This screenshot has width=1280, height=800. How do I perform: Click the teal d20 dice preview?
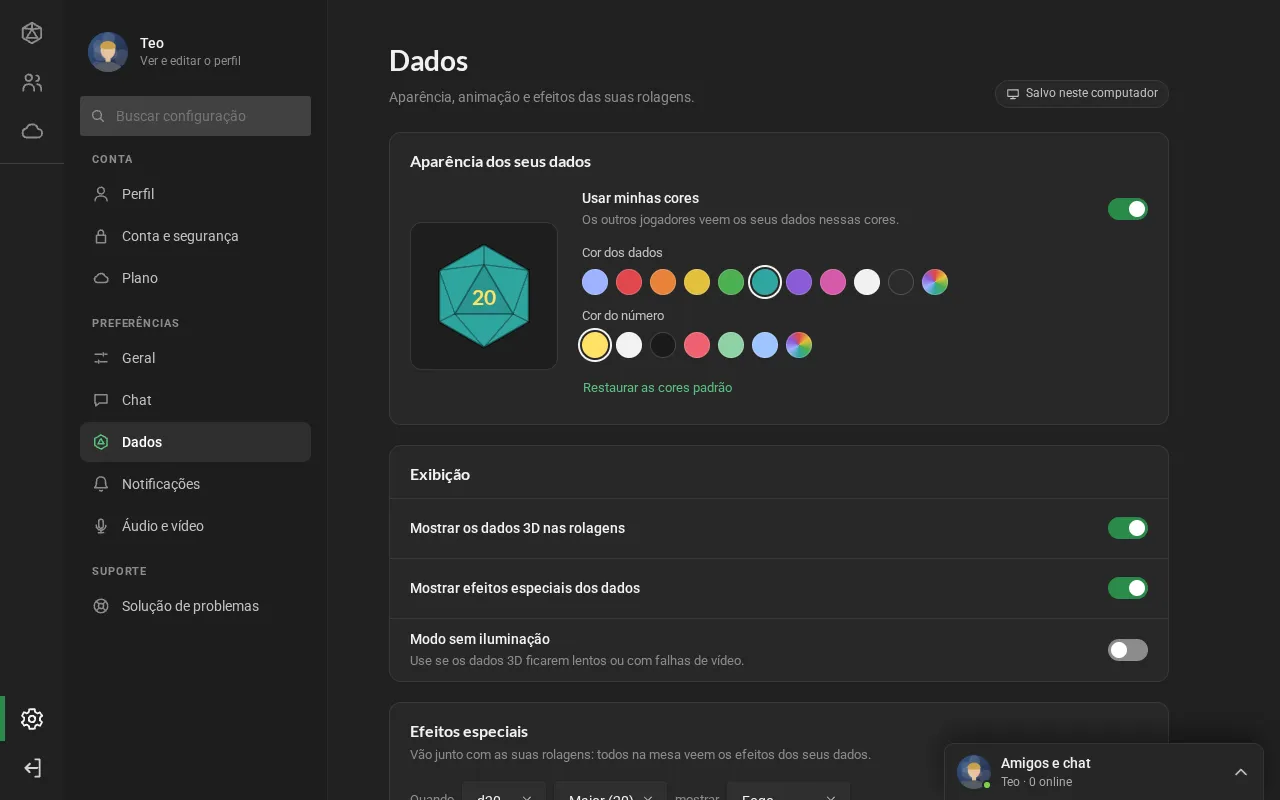[484, 296]
